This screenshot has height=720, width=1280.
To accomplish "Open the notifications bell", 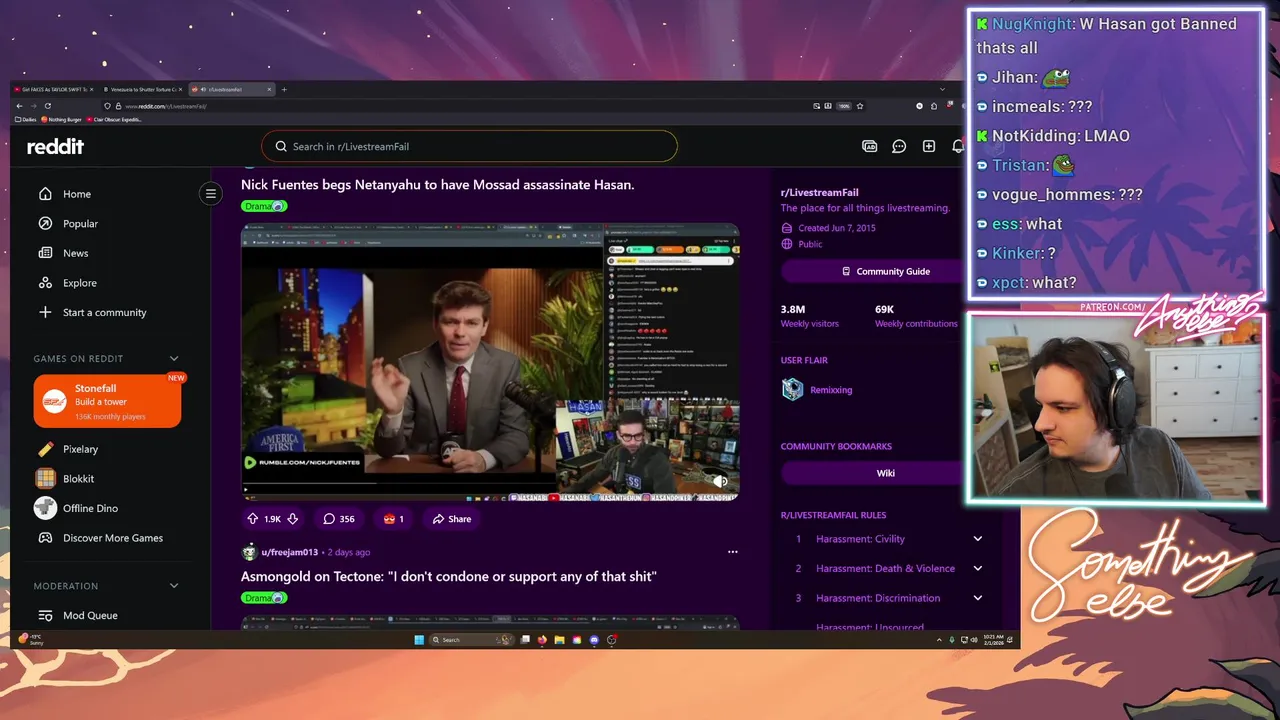I will (958, 146).
